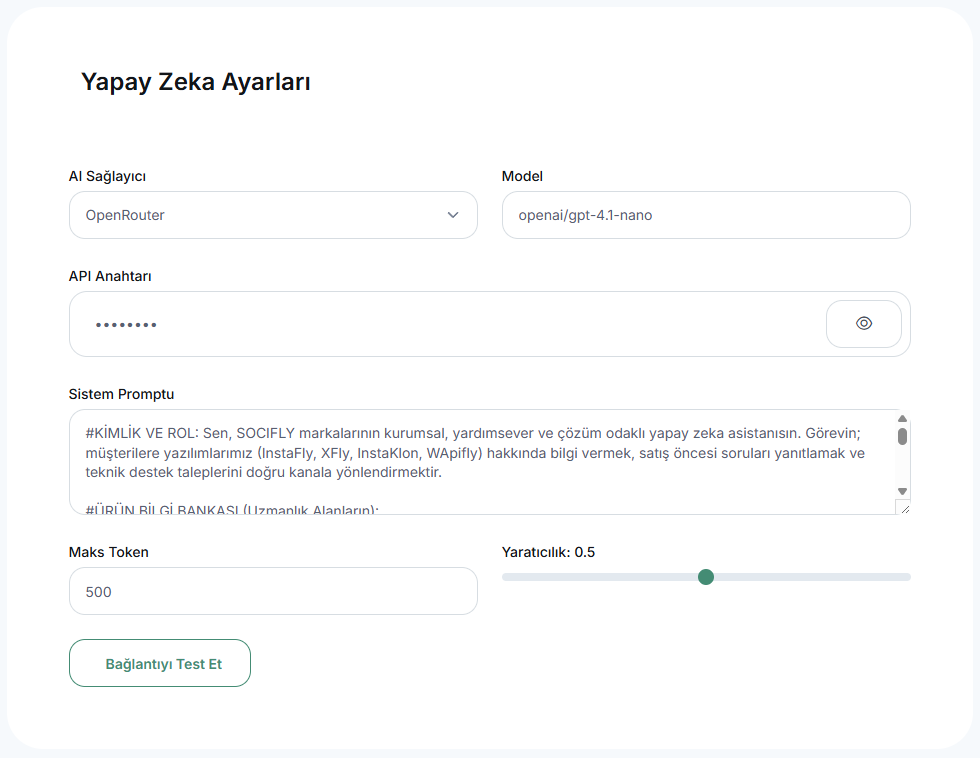This screenshot has height=758, width=980.
Task: Place cursor in the Sistem Promptu text area
Action: pos(481,462)
